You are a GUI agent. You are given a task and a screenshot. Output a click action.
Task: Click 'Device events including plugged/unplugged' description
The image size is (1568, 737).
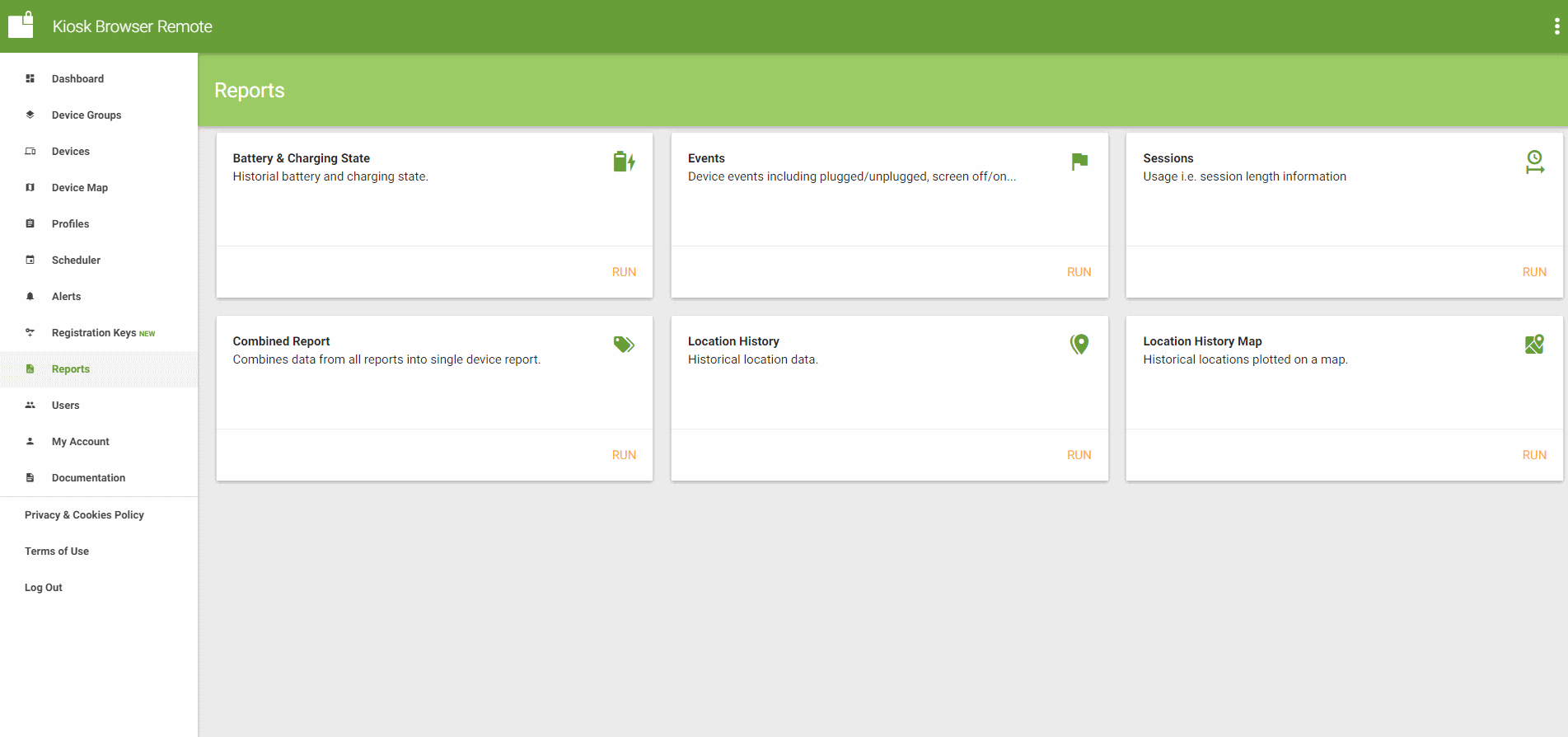click(852, 176)
